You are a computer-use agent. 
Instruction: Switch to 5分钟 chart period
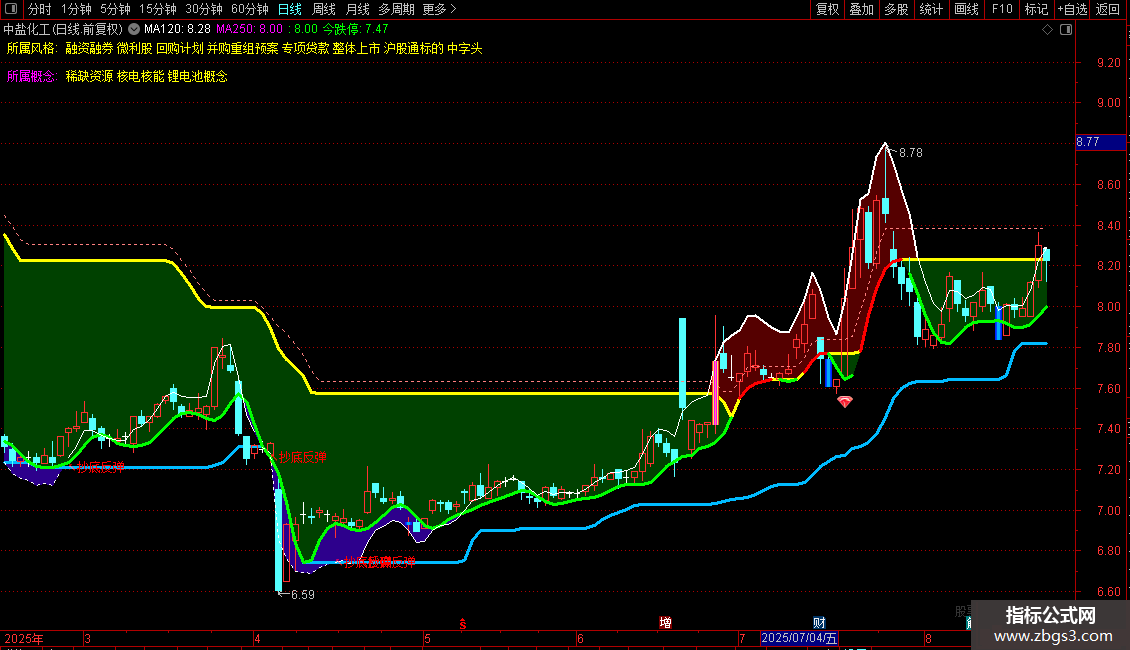point(115,9)
